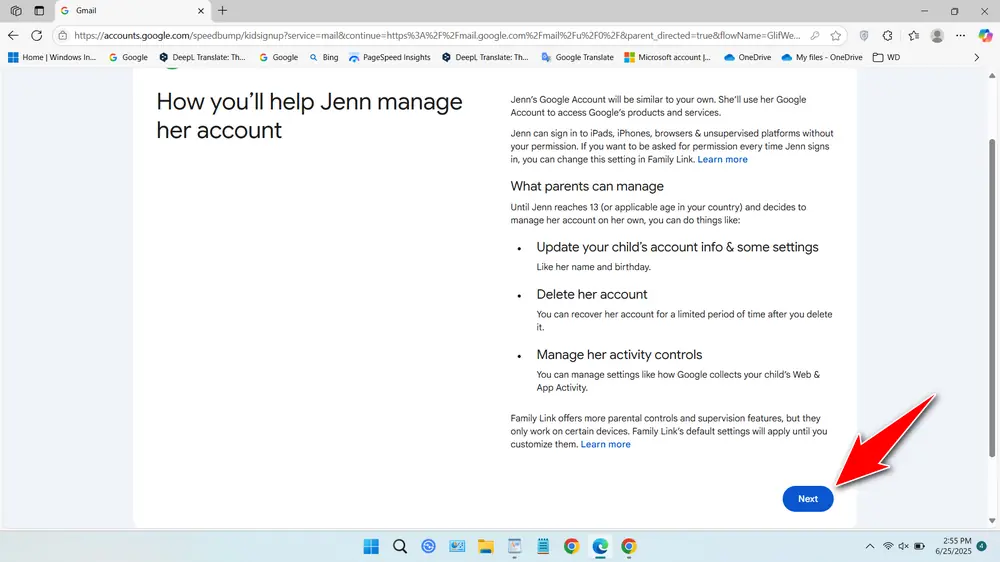Click the 'What parents can manage' heading

pos(587,187)
